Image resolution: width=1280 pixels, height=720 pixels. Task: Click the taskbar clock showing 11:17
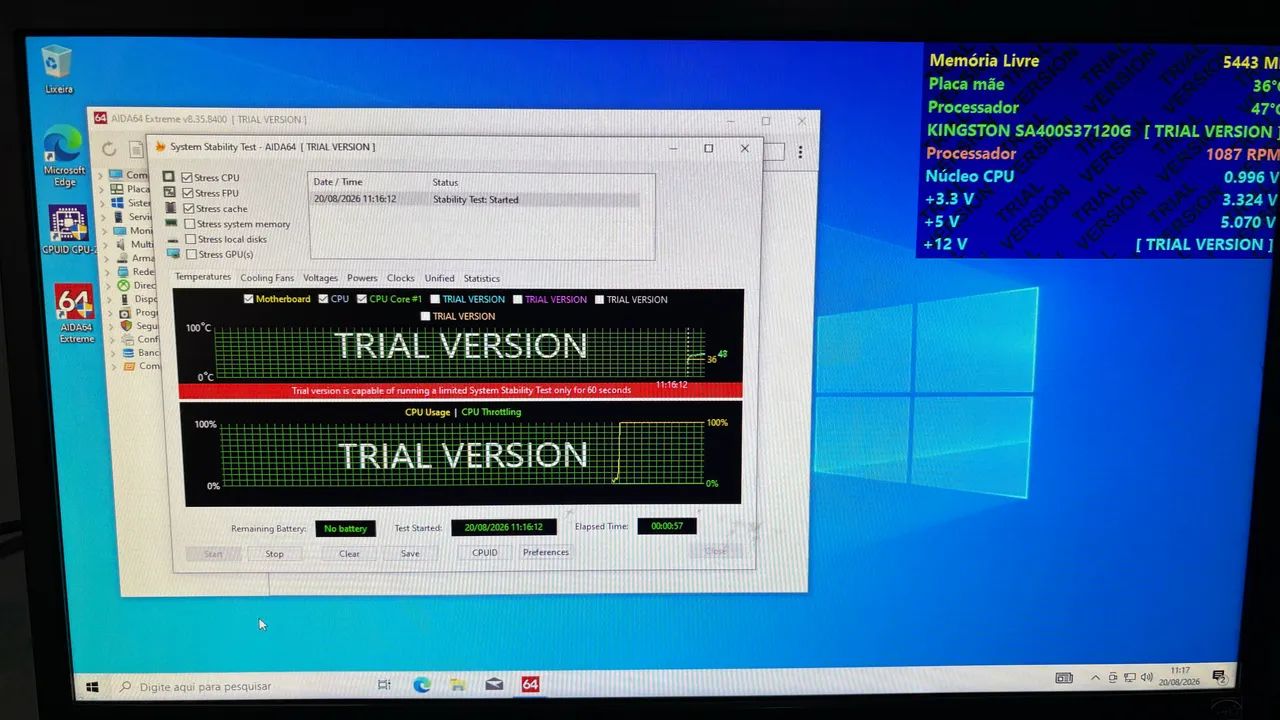coord(1180,675)
